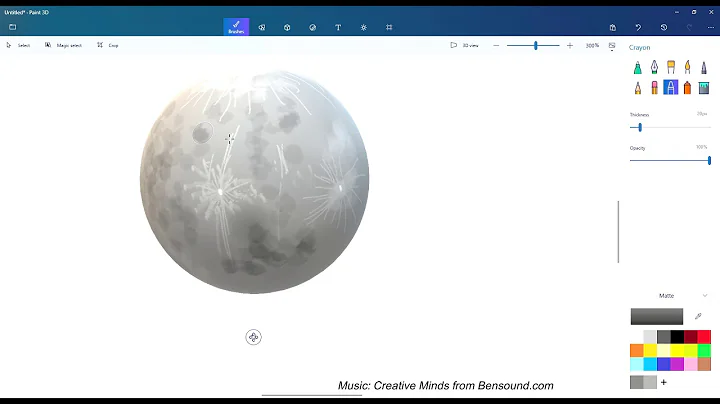Choose the light cyan color swatch

(x=636, y=364)
